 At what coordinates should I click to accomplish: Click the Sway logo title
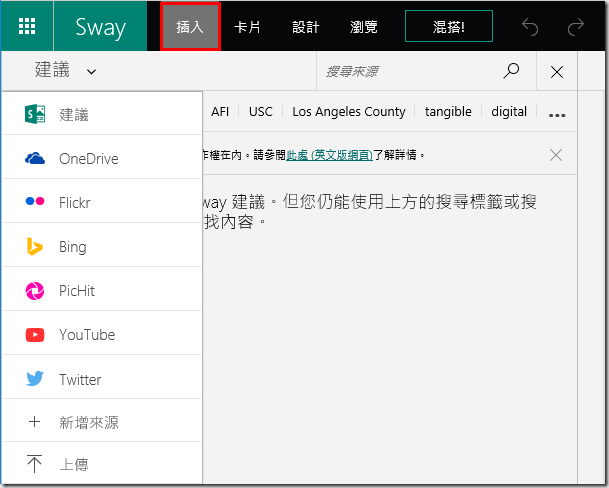point(100,27)
